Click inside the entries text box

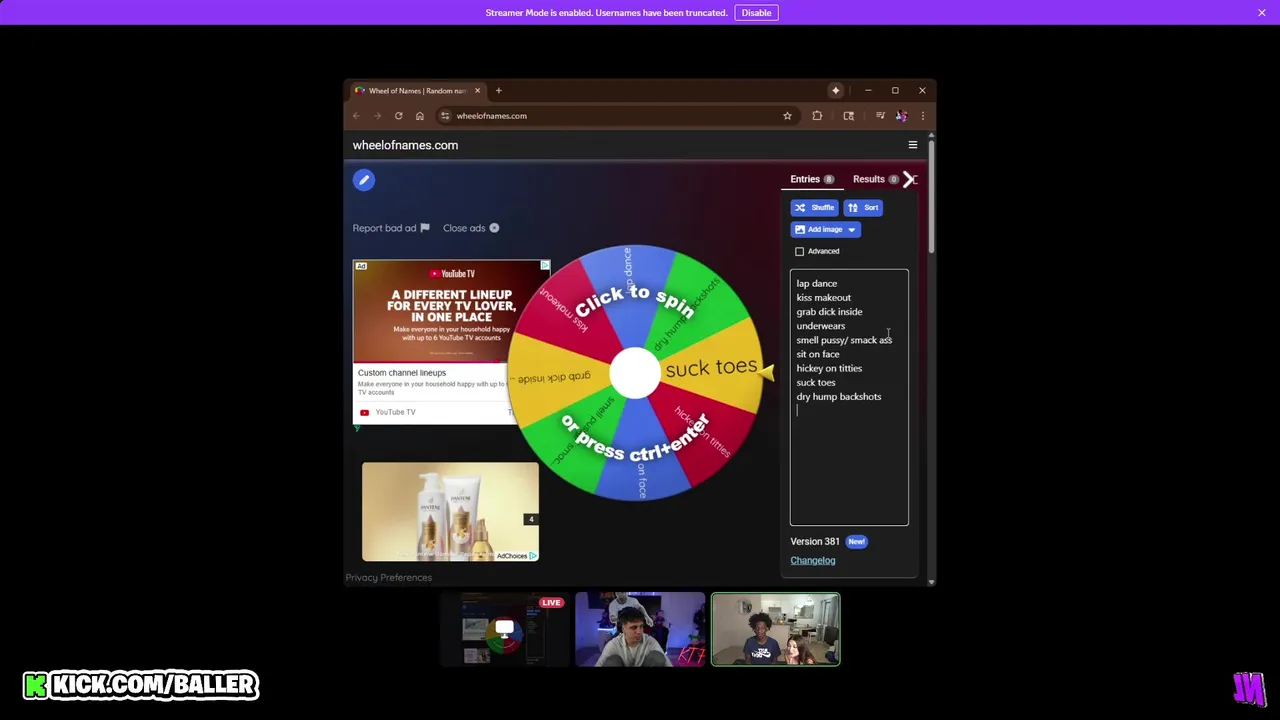coord(849,397)
